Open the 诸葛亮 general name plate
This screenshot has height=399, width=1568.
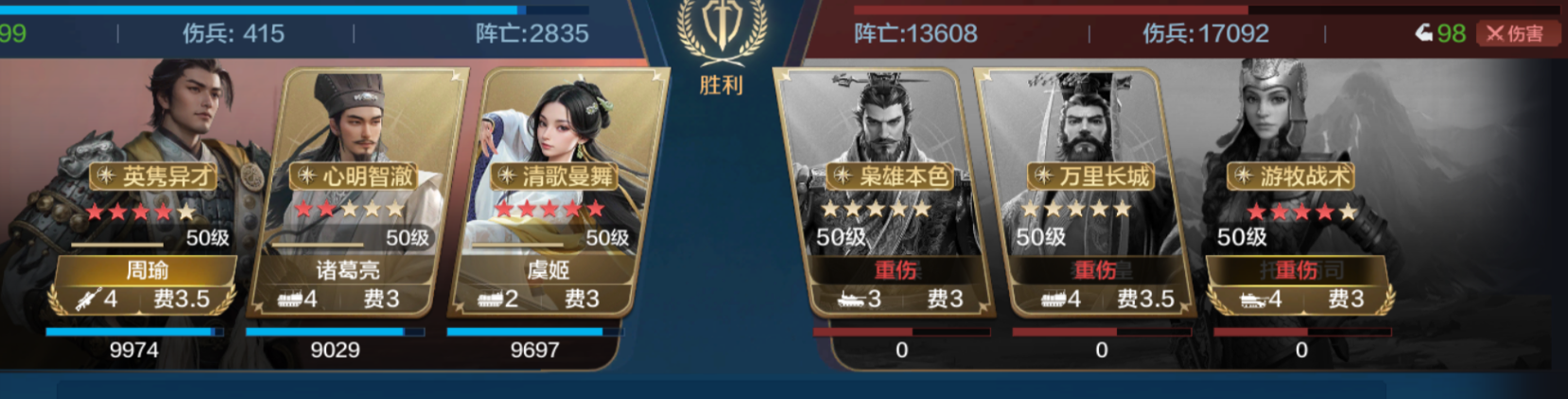(348, 271)
